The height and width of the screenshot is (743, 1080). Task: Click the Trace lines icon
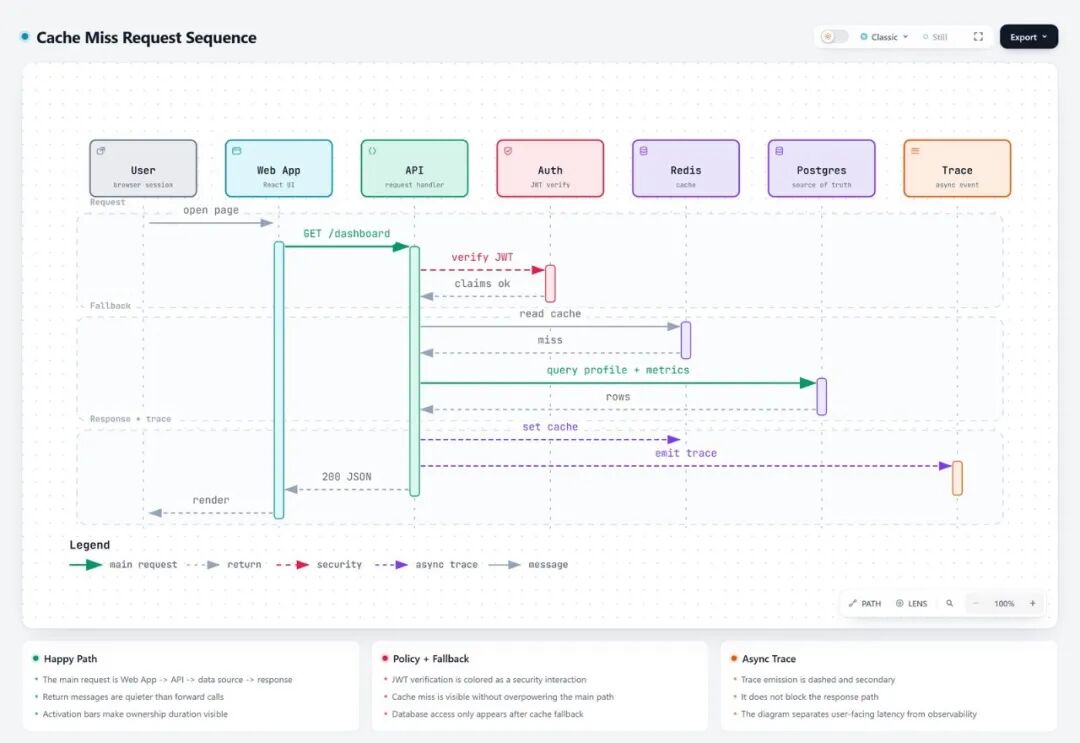click(915, 151)
